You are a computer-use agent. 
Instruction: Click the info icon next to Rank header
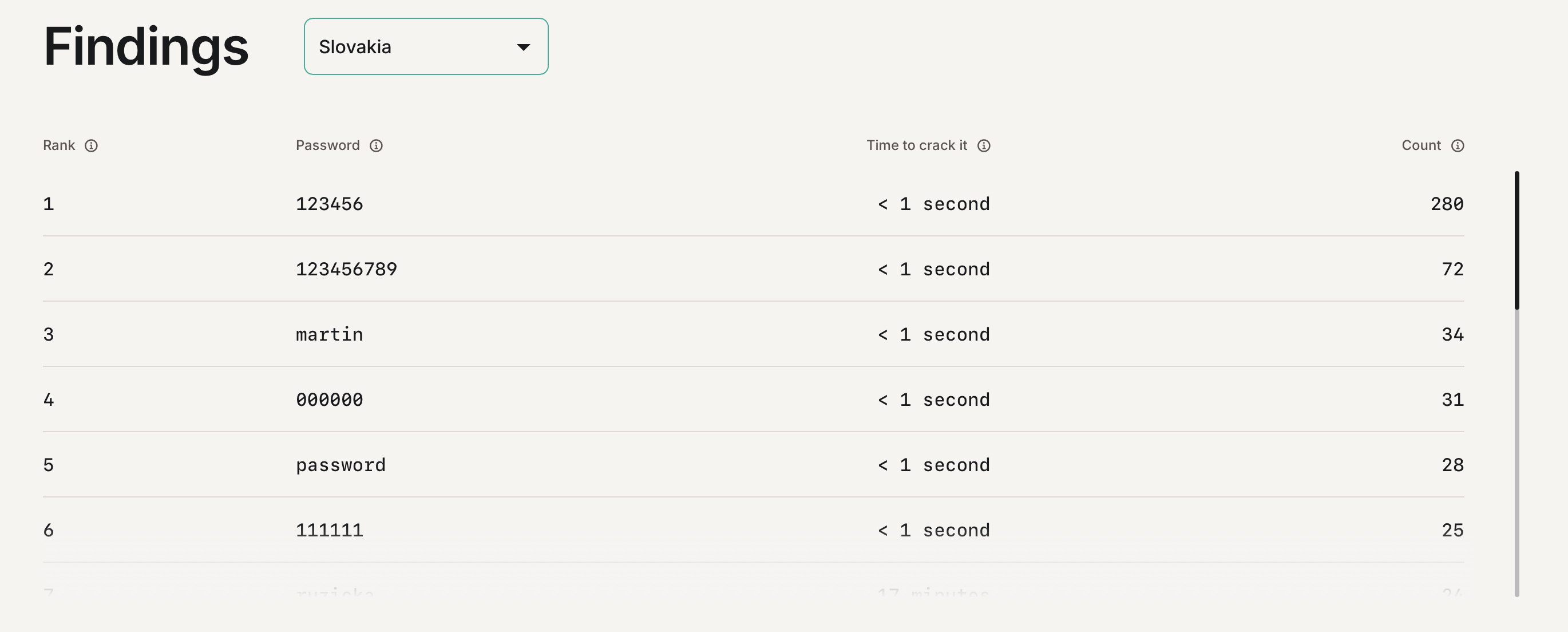(92, 145)
